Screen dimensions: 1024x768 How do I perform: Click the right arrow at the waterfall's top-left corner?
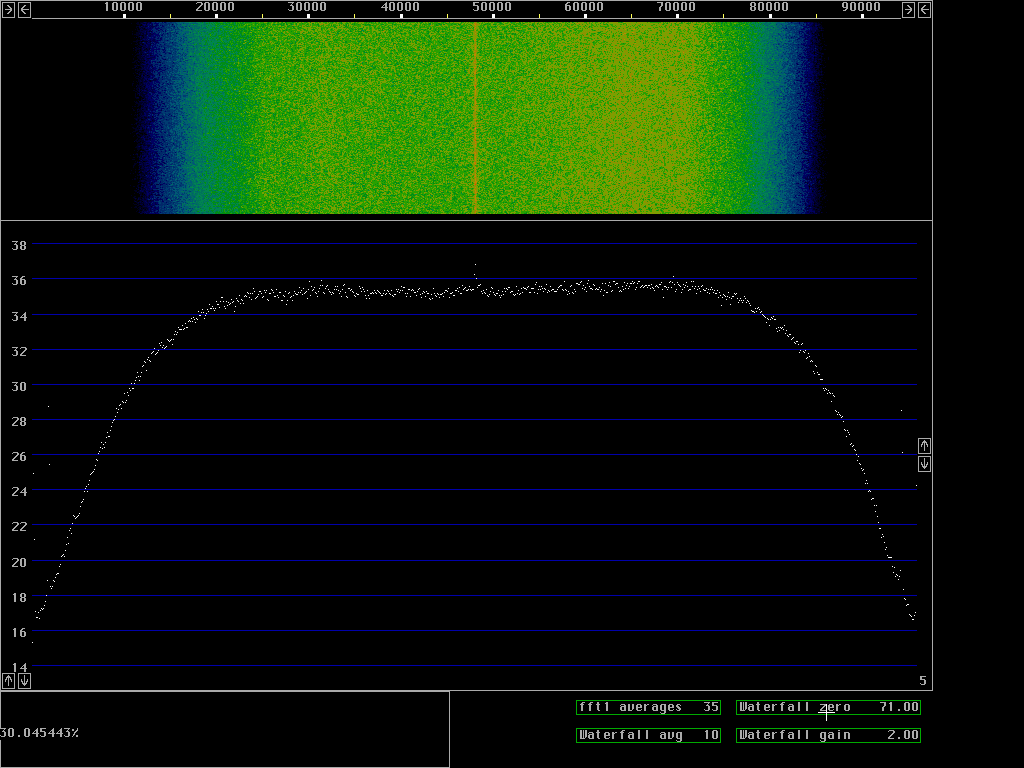pos(8,10)
